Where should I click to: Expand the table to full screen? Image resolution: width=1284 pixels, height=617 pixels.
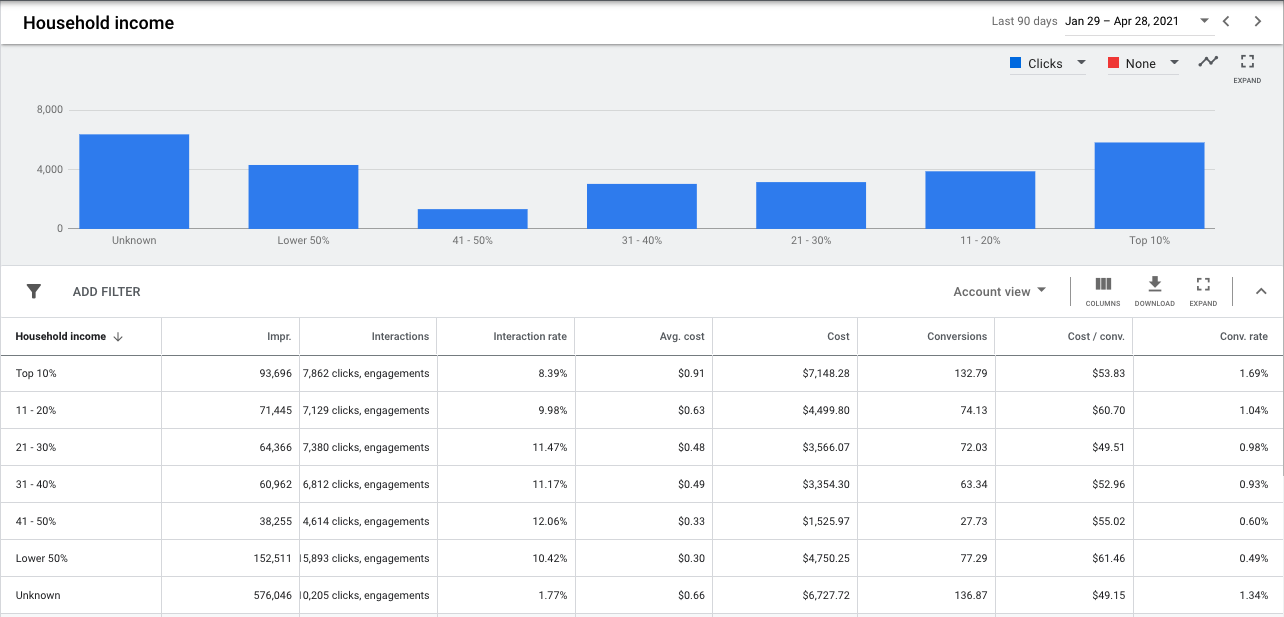coord(1203,291)
